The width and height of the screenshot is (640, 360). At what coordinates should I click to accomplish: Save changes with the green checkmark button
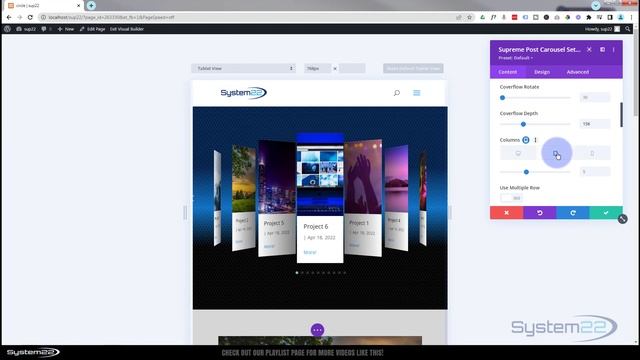point(606,213)
